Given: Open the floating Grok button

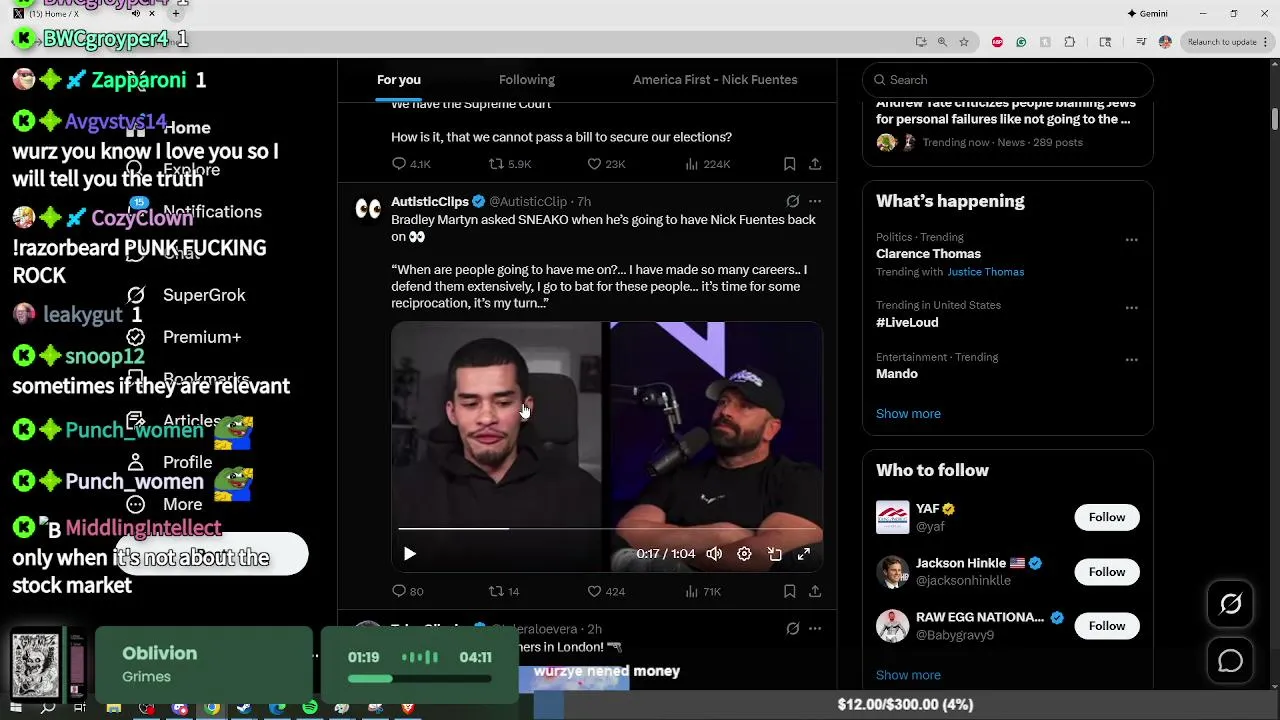Looking at the screenshot, I should 1230,604.
